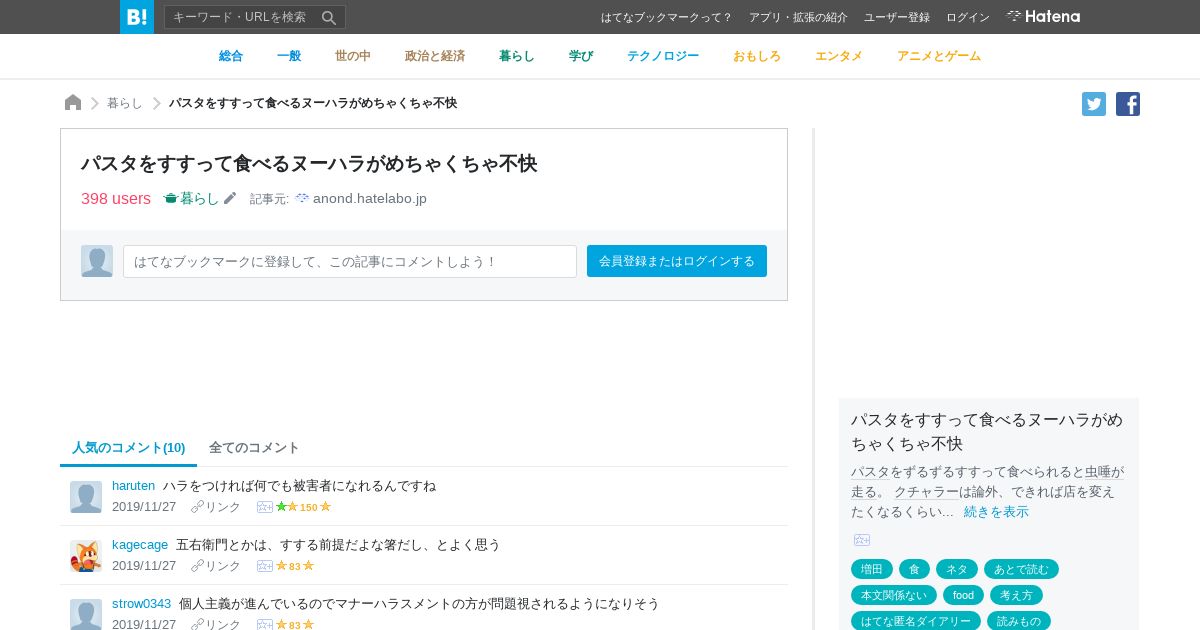Select the アニメとゲーム category menu
Image resolution: width=1200 pixels, height=630 pixels.
[939, 56]
